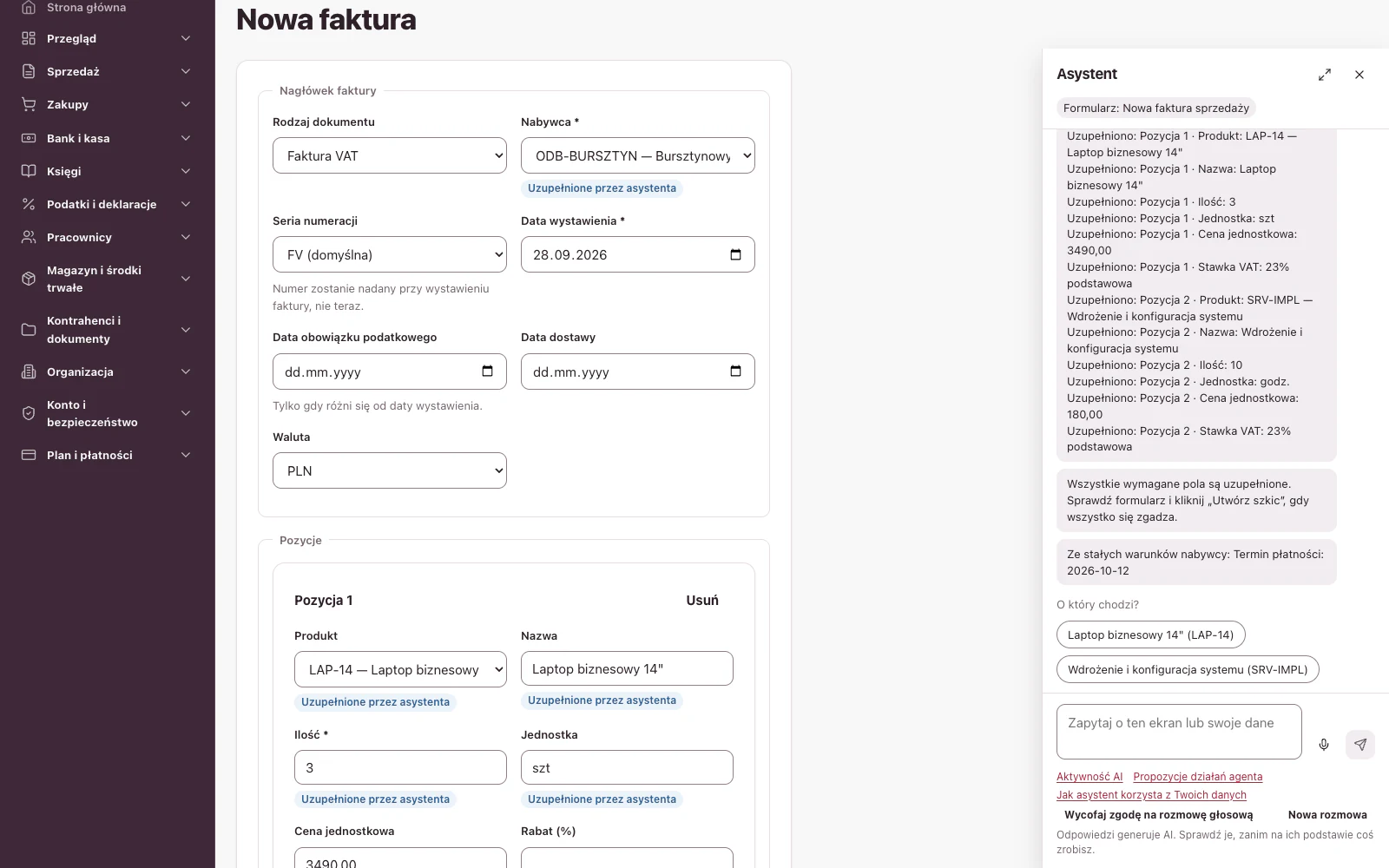Open calendar picker for Data obowiązku podatkowego
The image size is (1389, 868).
pyautogui.click(x=487, y=372)
